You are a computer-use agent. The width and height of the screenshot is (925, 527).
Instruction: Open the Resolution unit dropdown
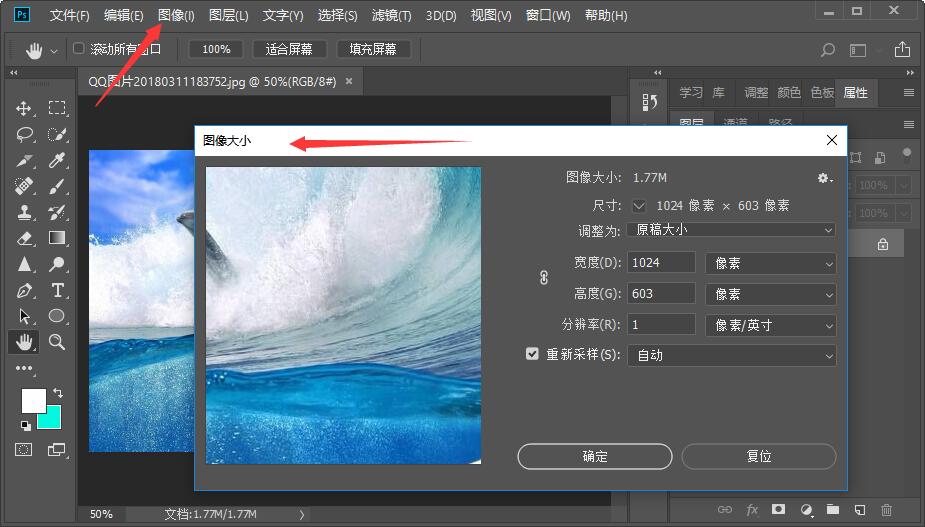click(770, 325)
